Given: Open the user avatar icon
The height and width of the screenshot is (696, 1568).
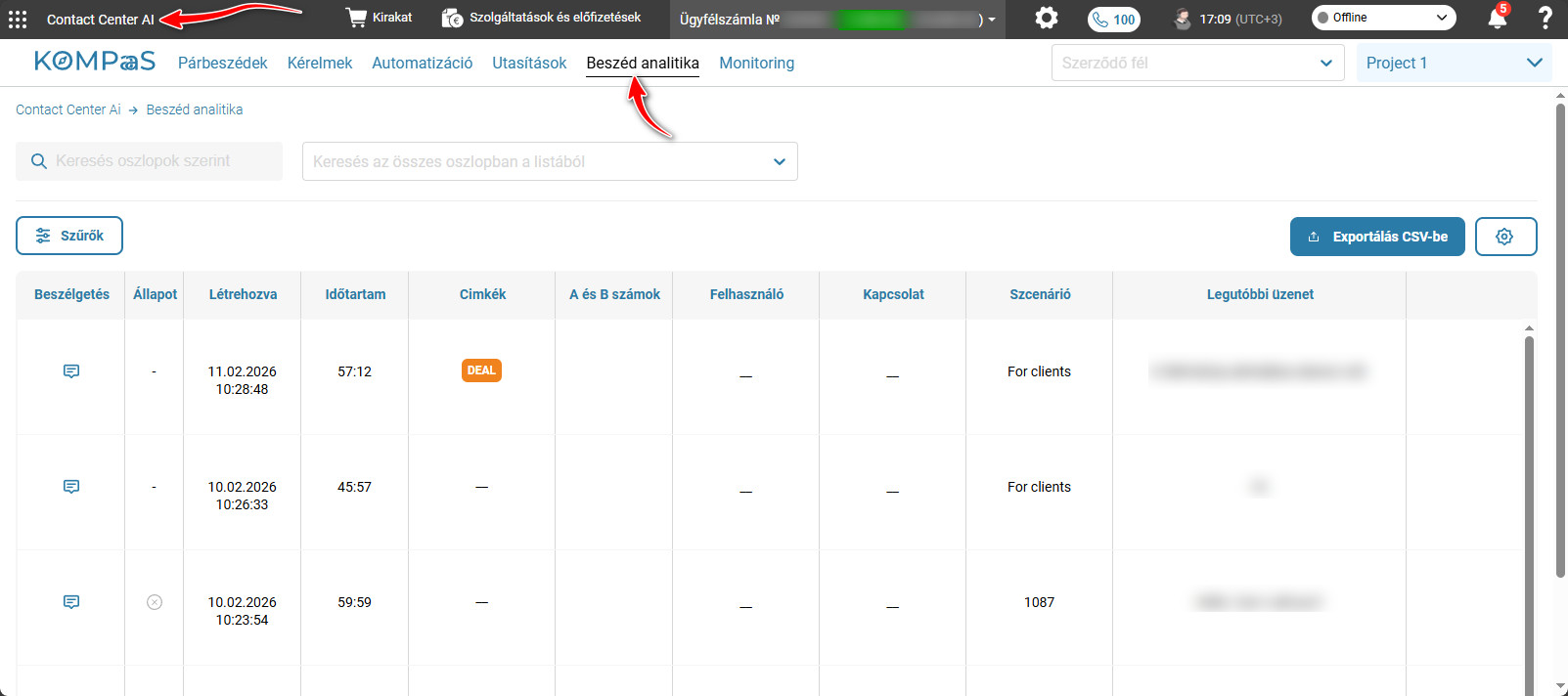Looking at the screenshot, I should pos(1183,19).
